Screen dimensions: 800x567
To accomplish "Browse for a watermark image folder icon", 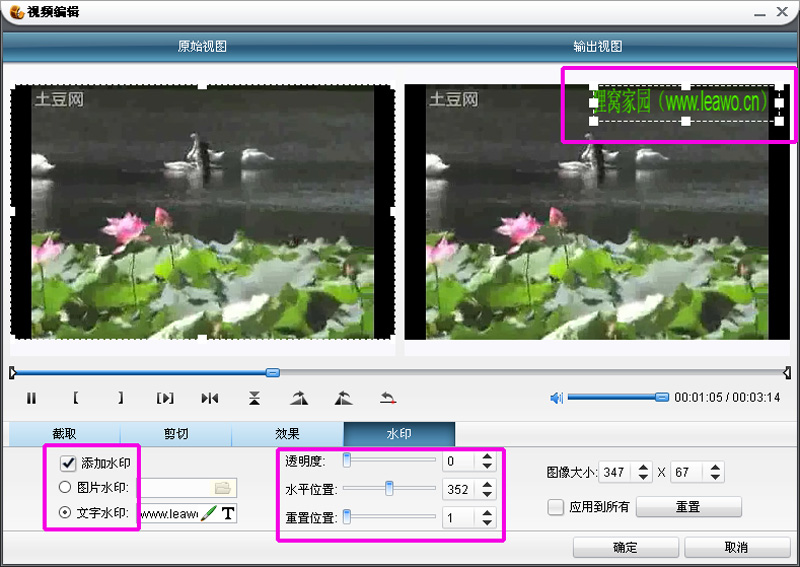I will [222, 488].
